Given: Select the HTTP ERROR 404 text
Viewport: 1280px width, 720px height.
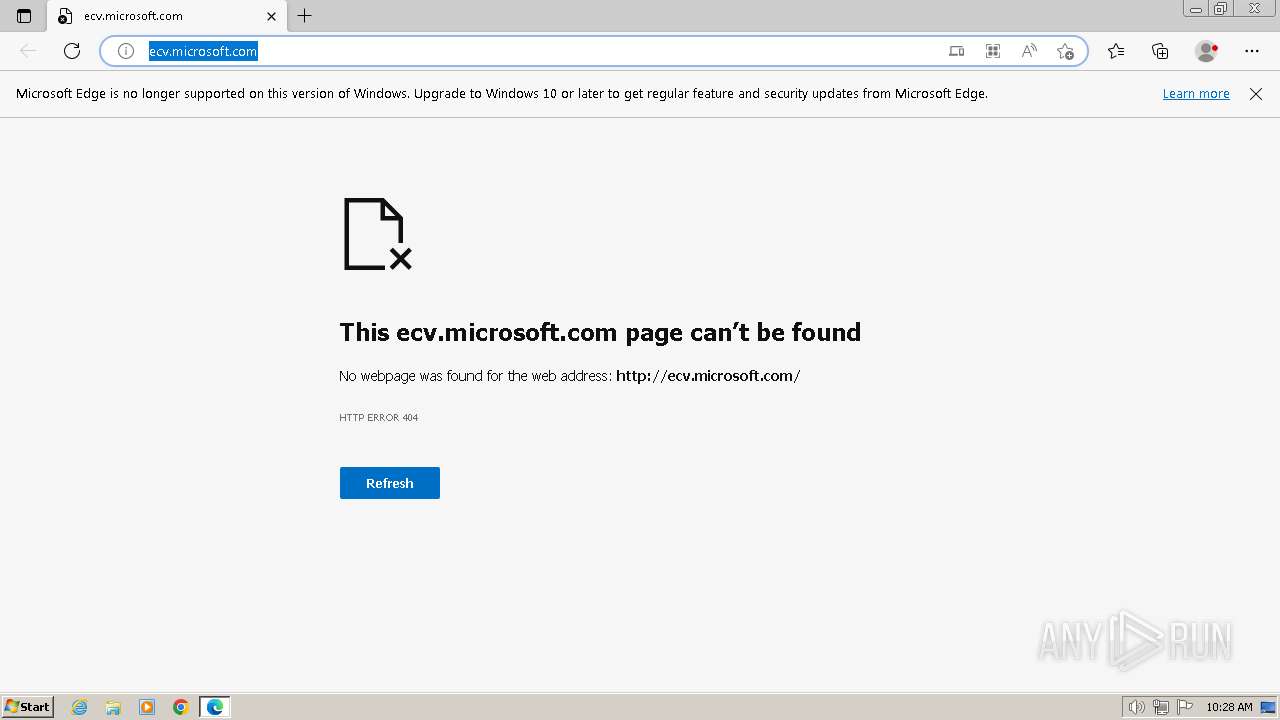Looking at the screenshot, I should tap(379, 418).
